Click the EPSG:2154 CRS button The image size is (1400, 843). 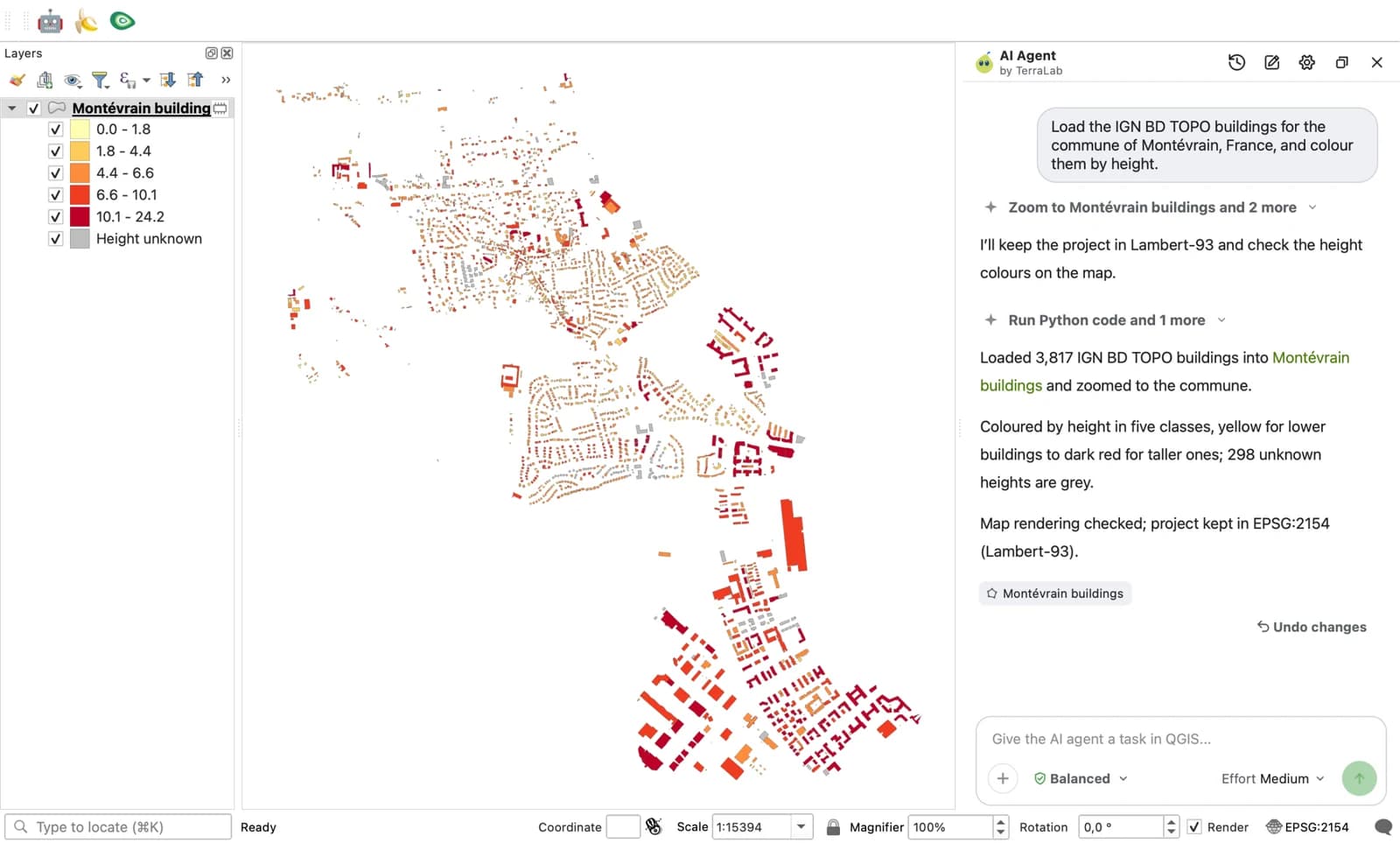tap(1307, 826)
